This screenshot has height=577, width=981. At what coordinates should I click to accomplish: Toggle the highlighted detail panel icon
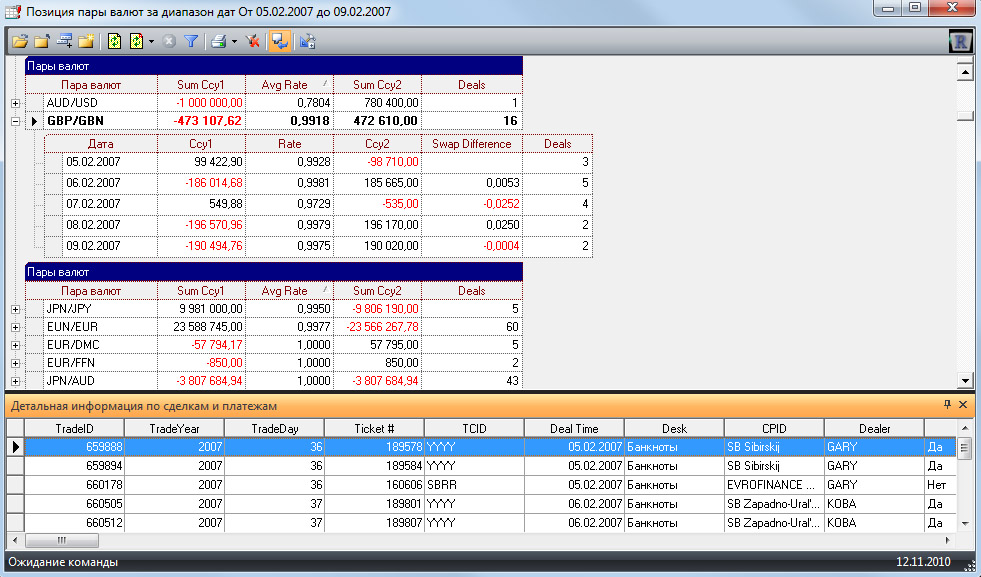(x=280, y=42)
